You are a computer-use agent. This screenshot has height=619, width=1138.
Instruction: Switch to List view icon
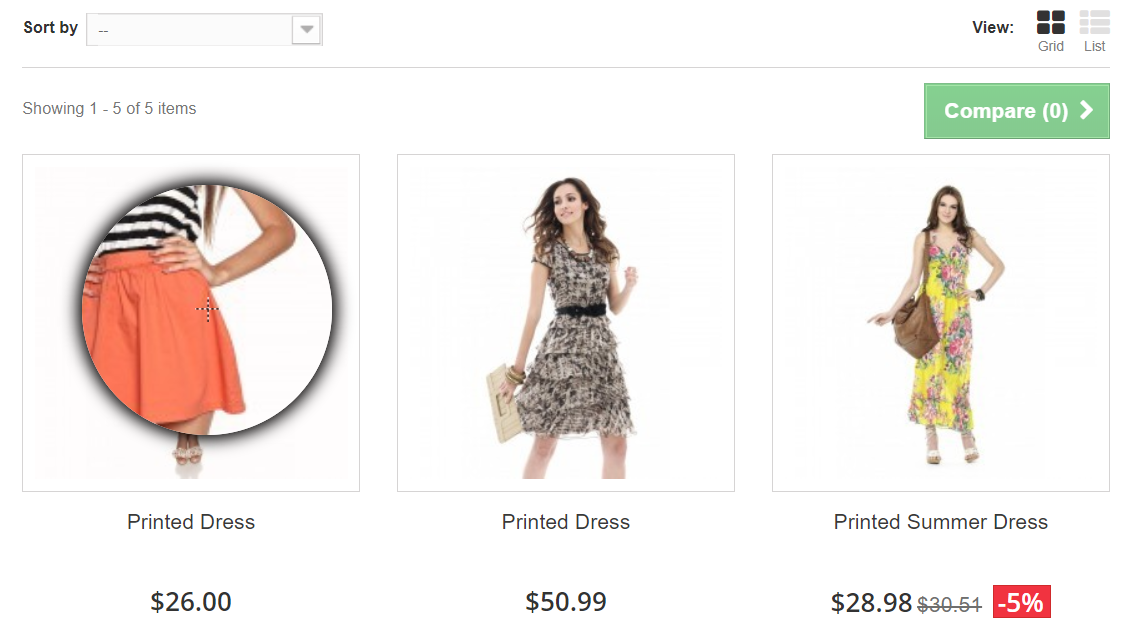click(1094, 22)
